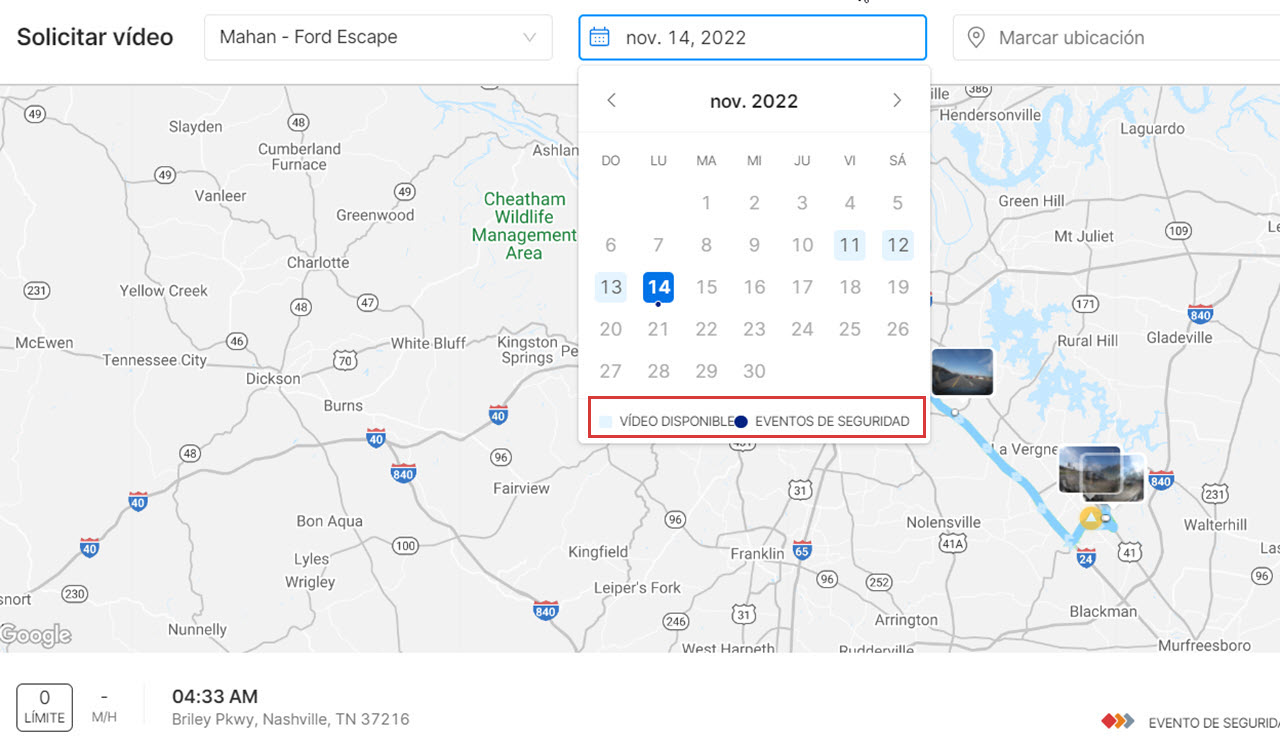Select November 12 in calendar
This screenshot has height=741, width=1280.
tap(898, 245)
